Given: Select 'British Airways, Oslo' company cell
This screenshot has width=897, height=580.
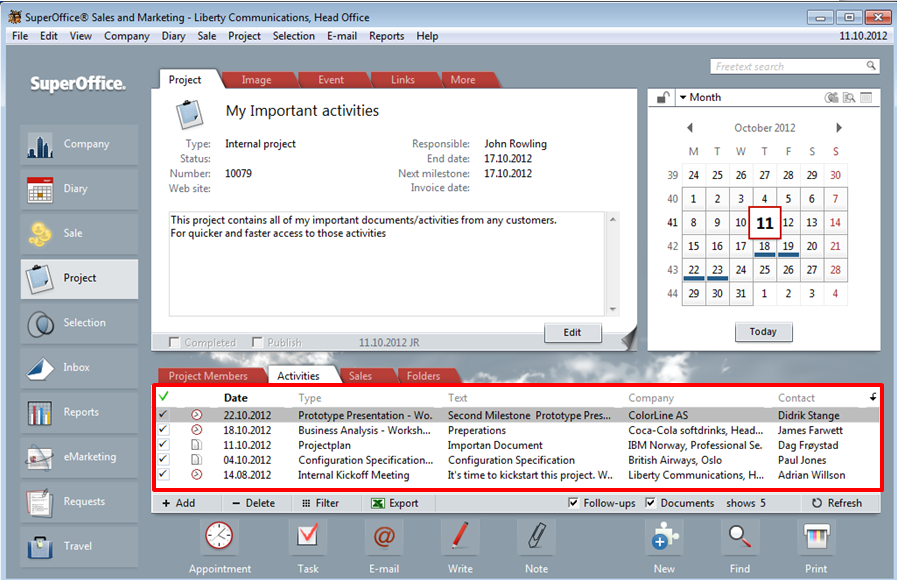Looking at the screenshot, I should 675,460.
